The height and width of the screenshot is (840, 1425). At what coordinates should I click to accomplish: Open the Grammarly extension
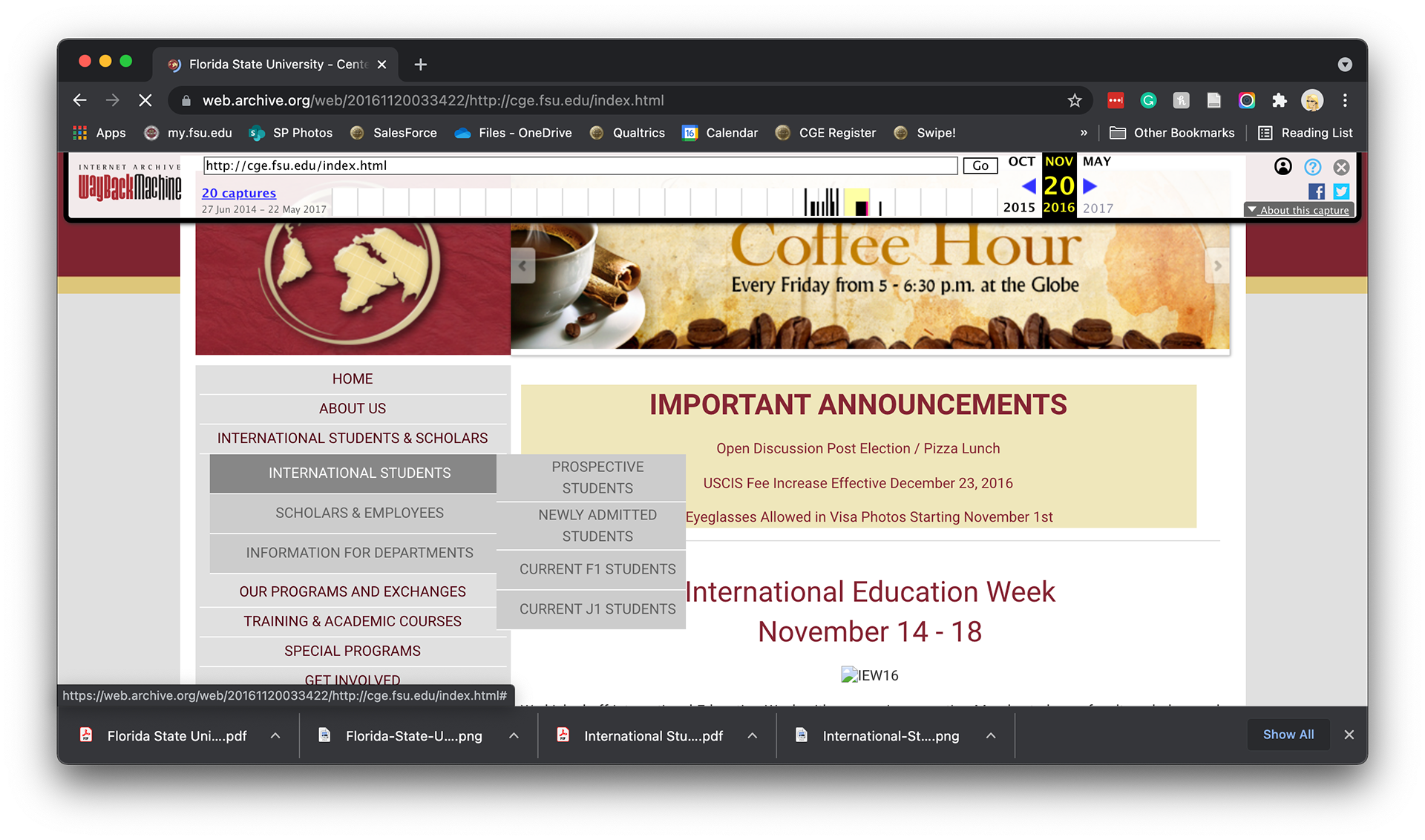point(1147,100)
